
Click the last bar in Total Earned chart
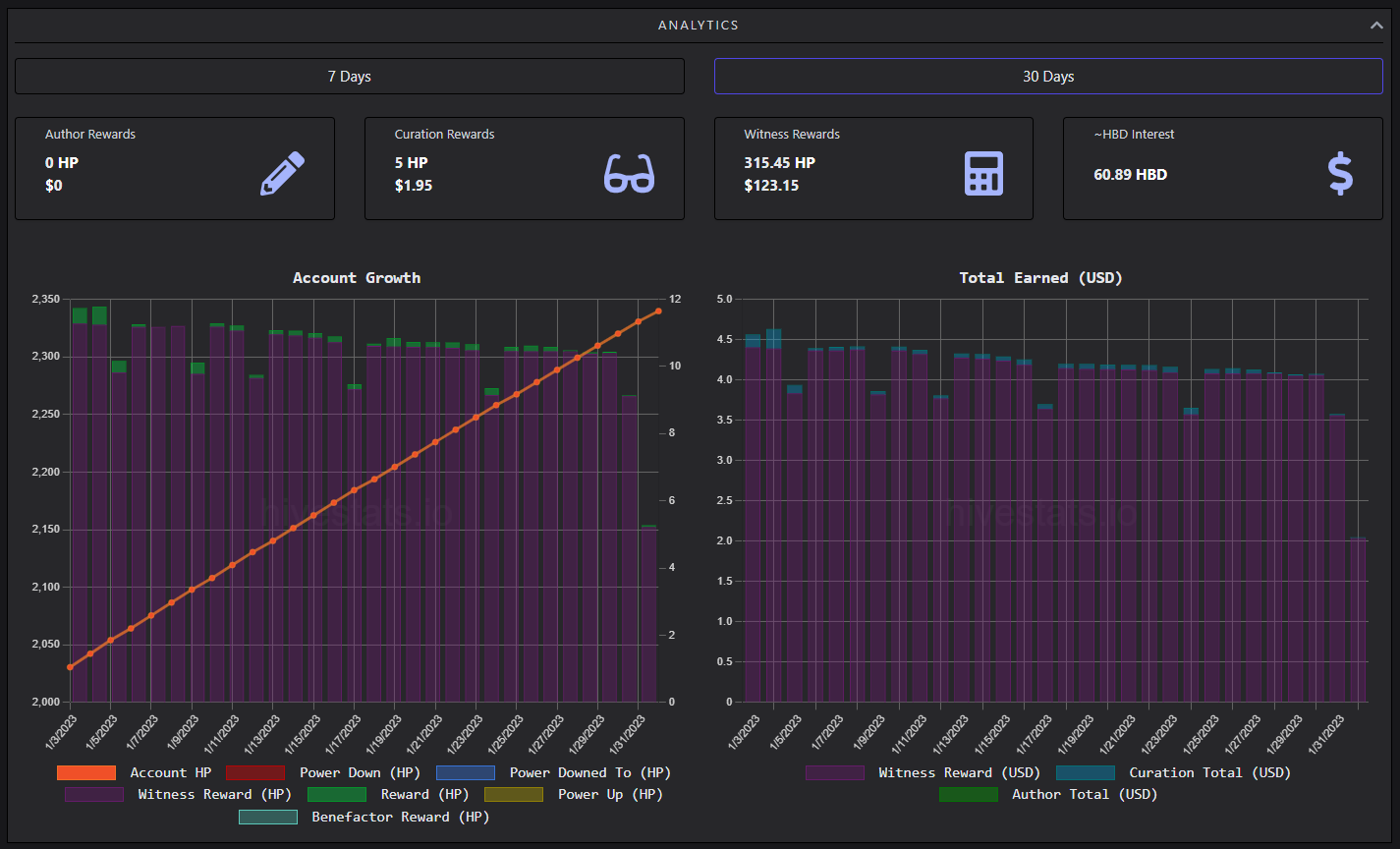click(x=1357, y=619)
